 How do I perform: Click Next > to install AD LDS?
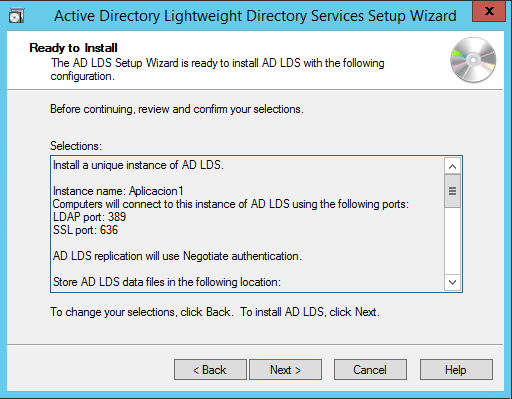285,370
